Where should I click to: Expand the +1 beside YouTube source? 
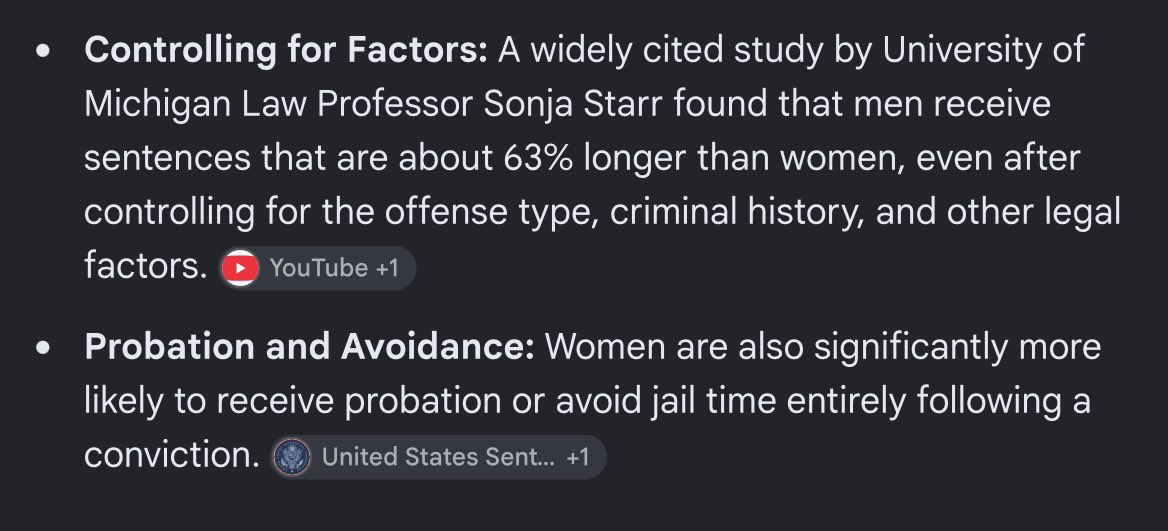(x=387, y=268)
